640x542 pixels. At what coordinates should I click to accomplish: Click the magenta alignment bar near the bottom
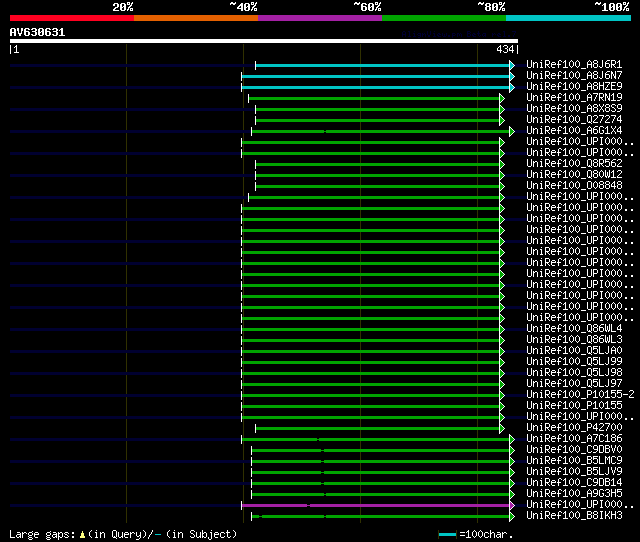376,506
